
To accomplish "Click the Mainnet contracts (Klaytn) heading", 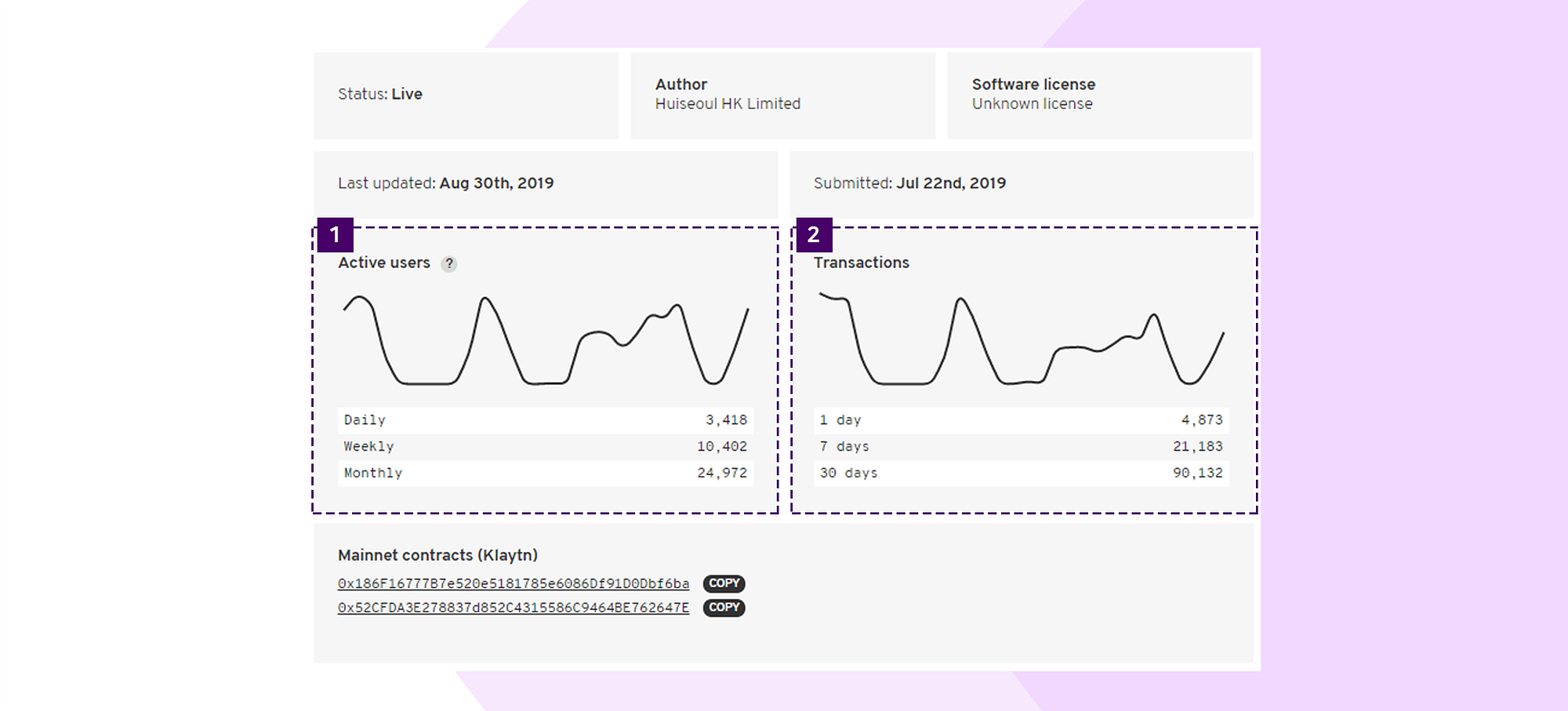I will [x=437, y=555].
